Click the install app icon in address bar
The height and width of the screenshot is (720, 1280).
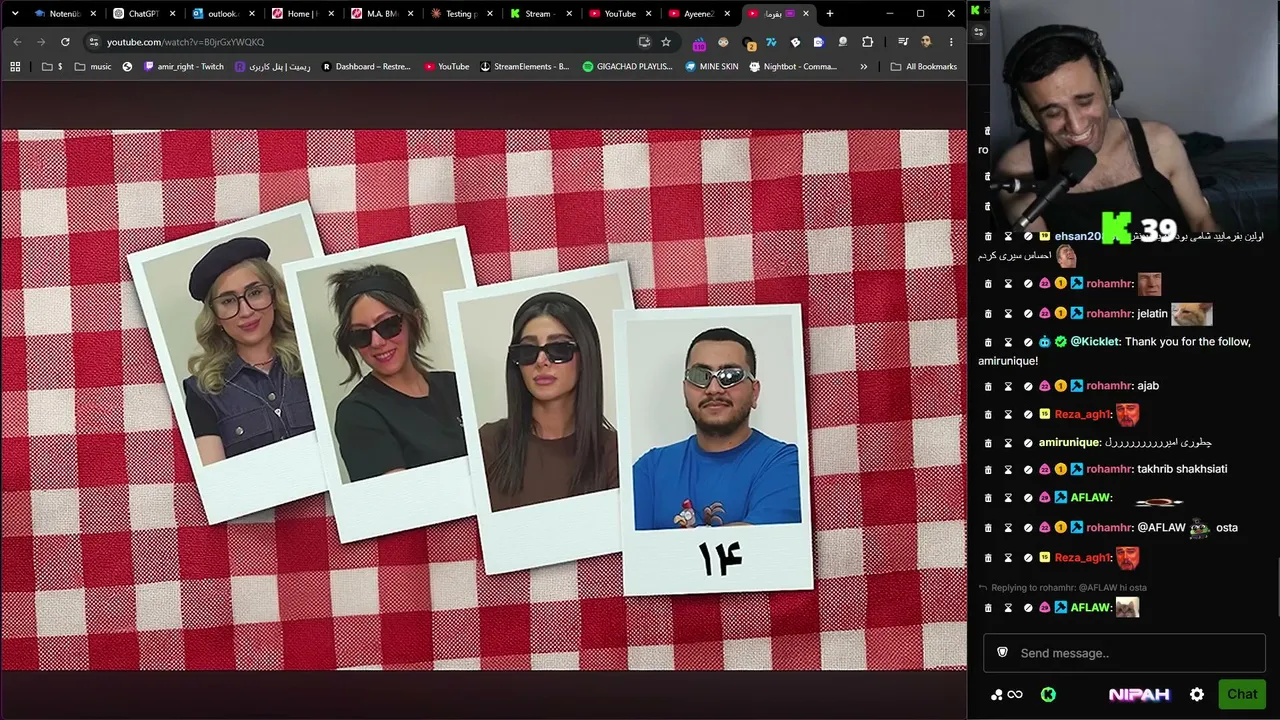[x=644, y=42]
